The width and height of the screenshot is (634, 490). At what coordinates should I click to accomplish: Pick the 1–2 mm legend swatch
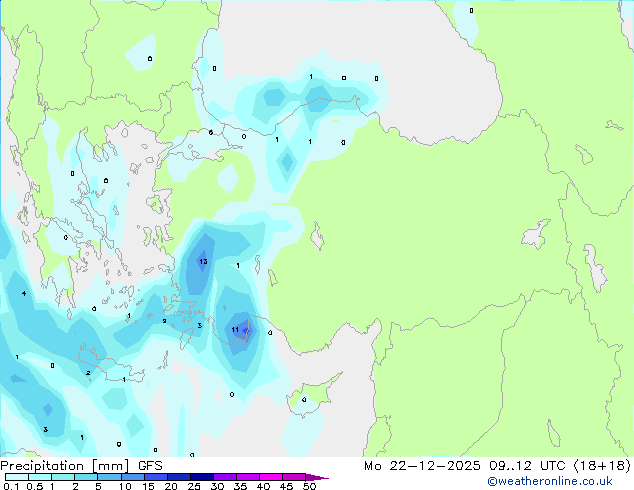63,477
